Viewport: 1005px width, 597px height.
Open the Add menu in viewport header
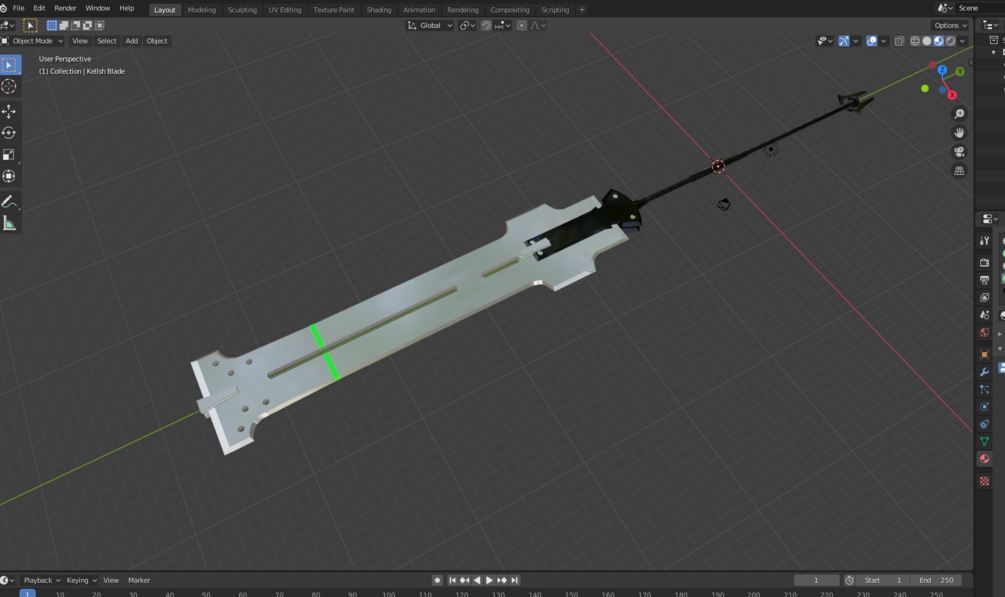click(131, 41)
